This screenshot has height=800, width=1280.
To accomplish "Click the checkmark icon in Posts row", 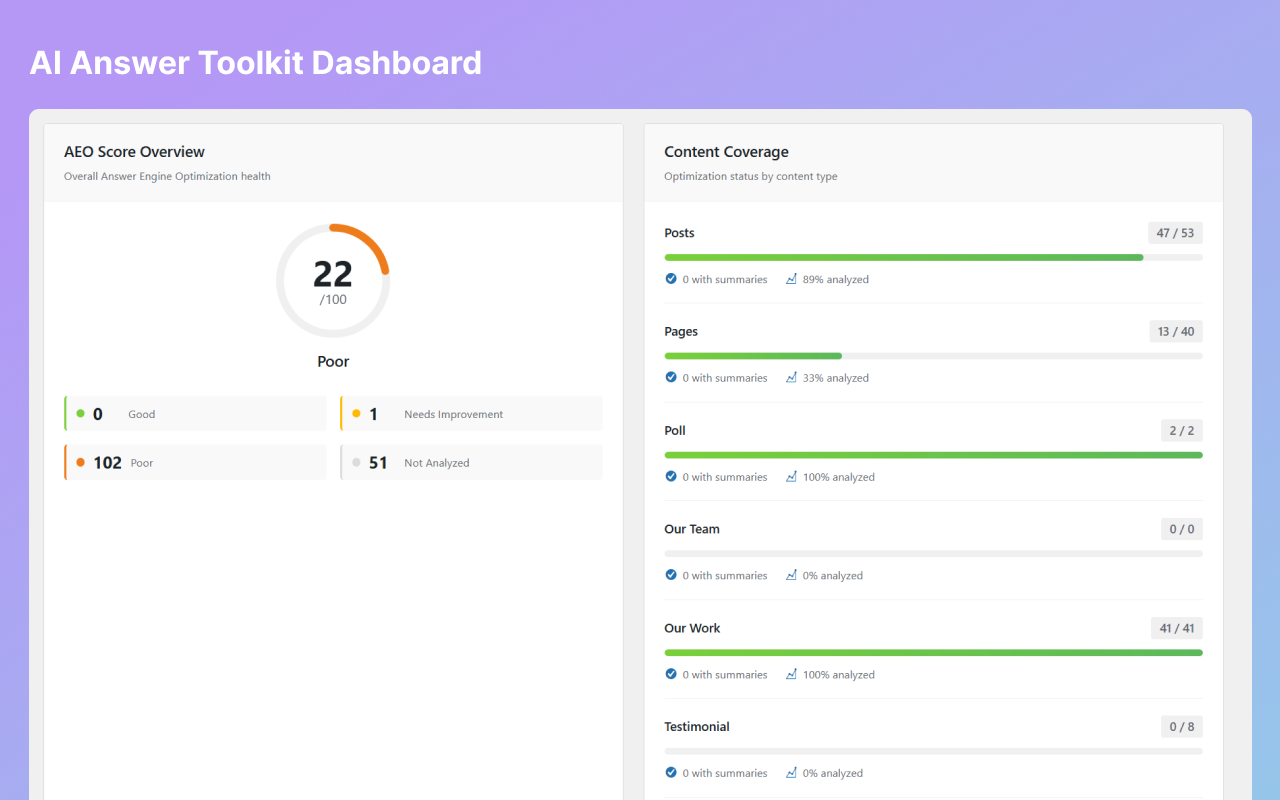I will pyautogui.click(x=671, y=279).
